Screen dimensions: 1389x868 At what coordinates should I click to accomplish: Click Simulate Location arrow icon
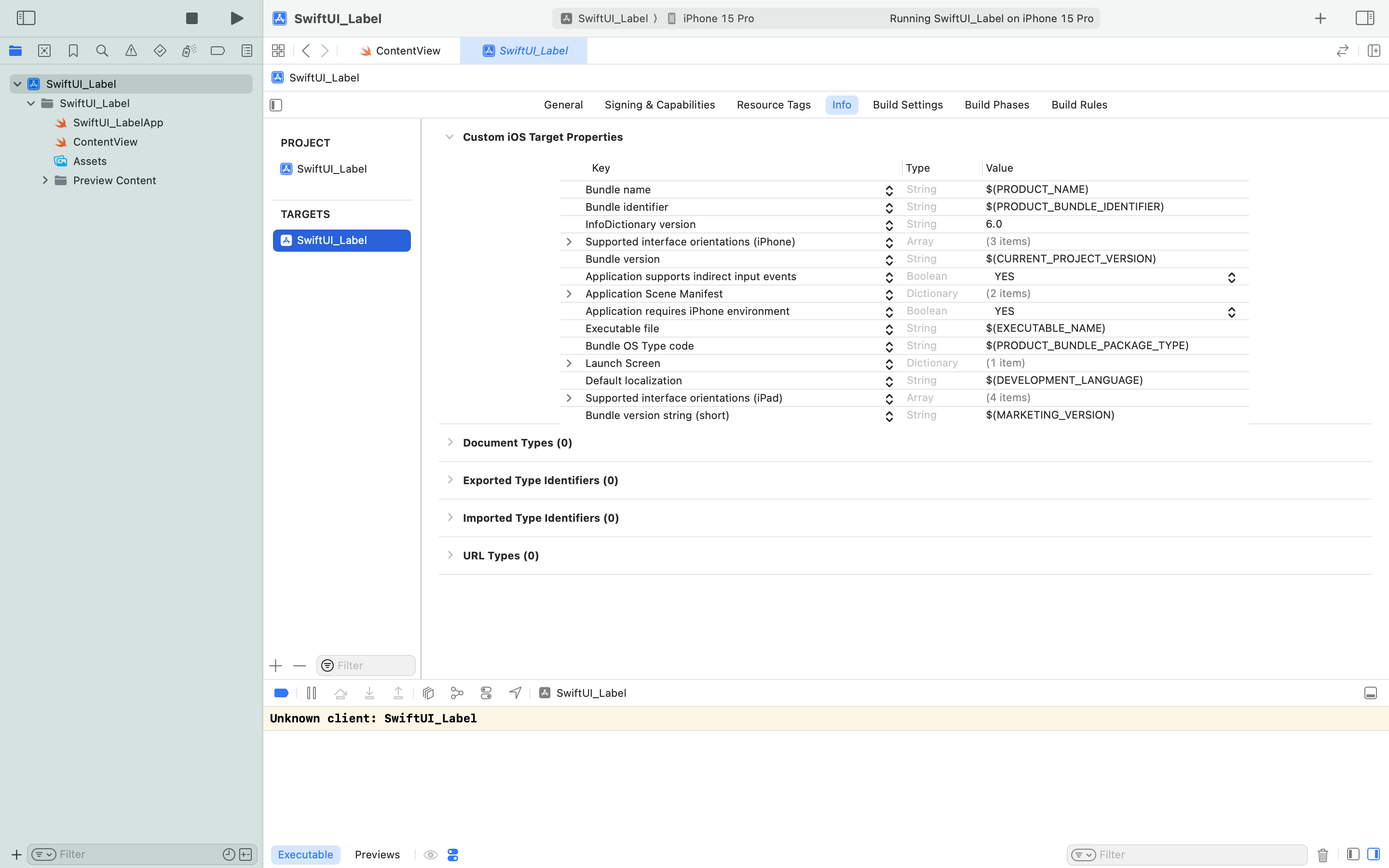515,693
